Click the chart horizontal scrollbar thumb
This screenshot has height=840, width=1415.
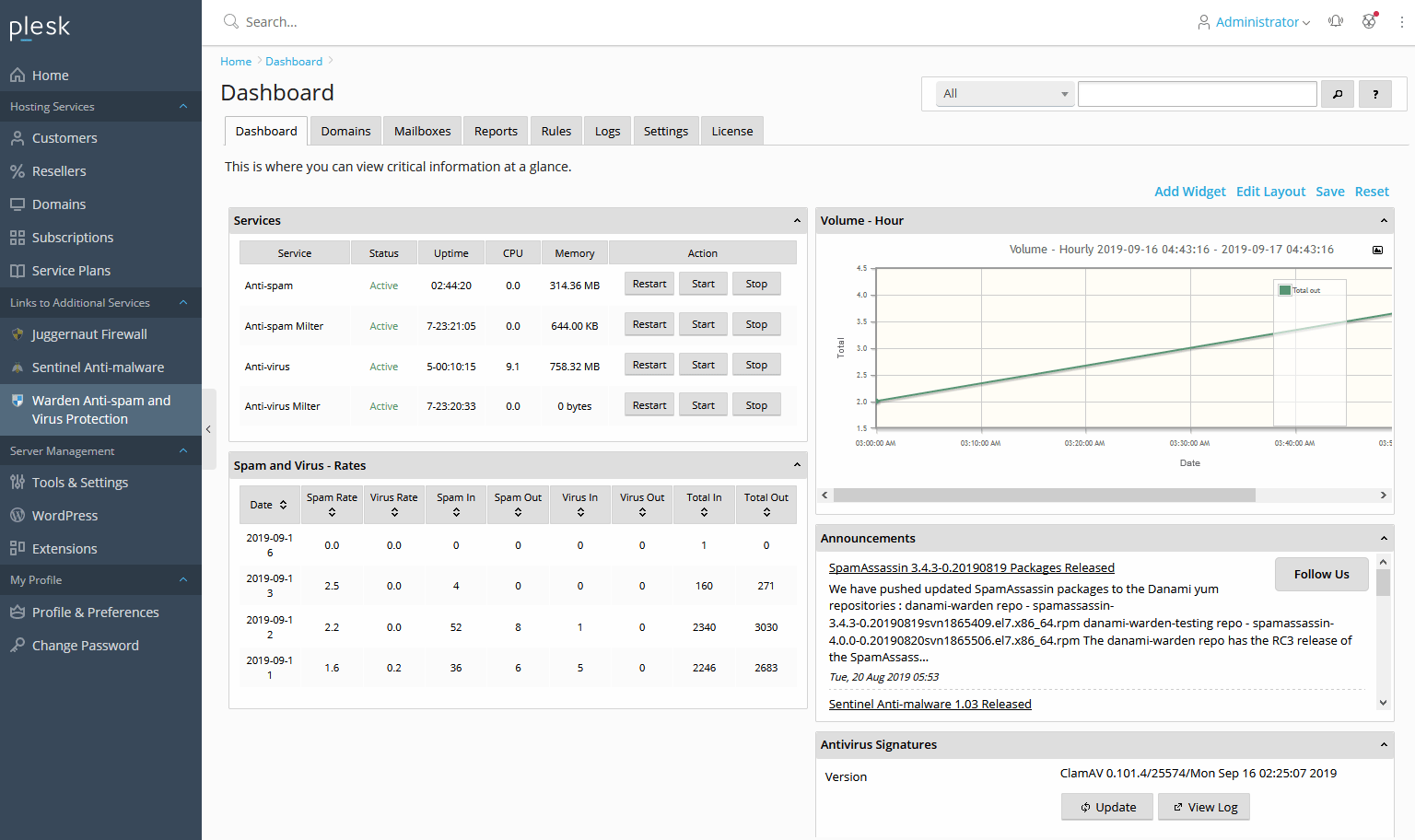click(1044, 496)
